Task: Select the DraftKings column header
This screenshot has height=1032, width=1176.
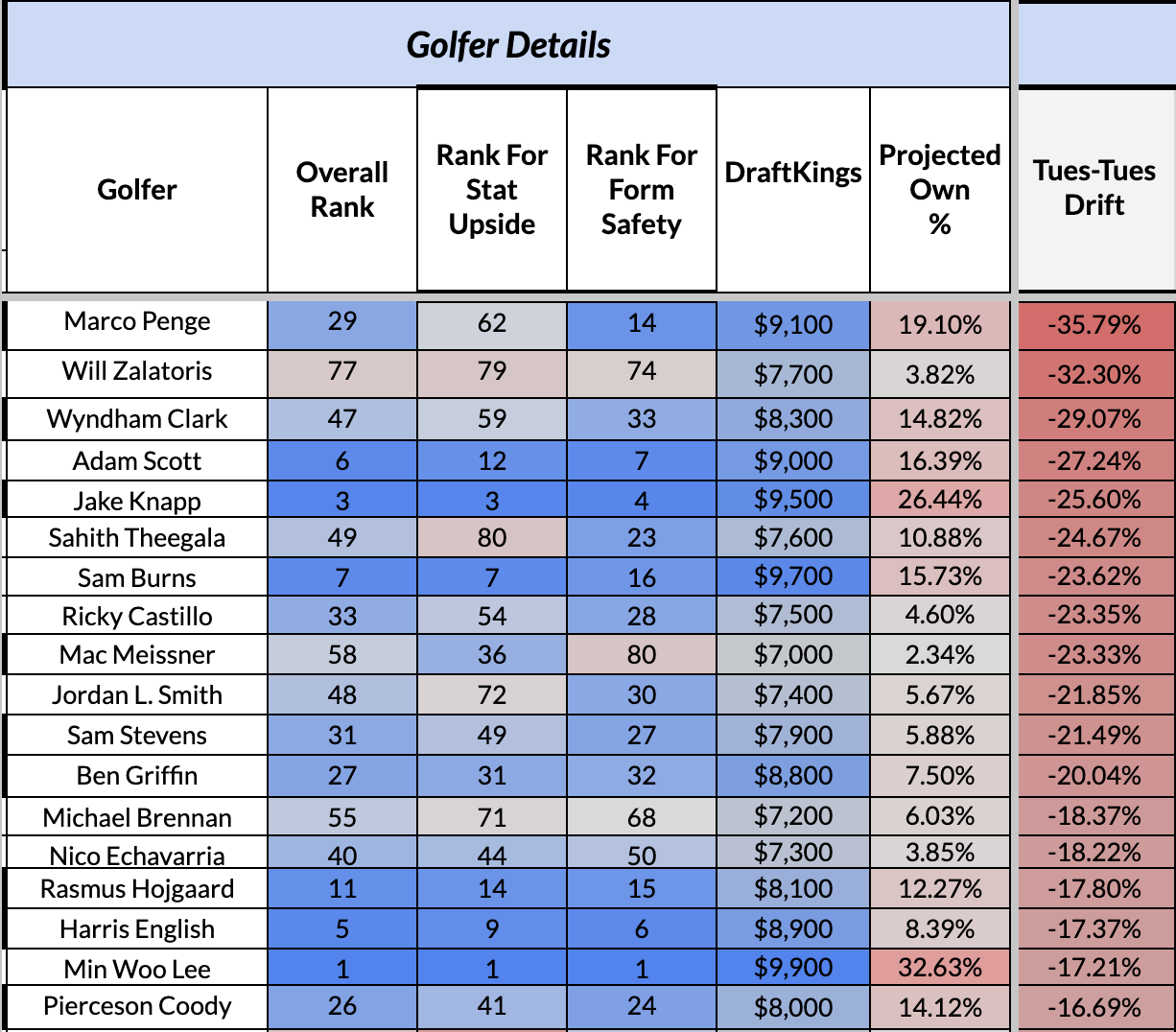Action: click(x=793, y=174)
